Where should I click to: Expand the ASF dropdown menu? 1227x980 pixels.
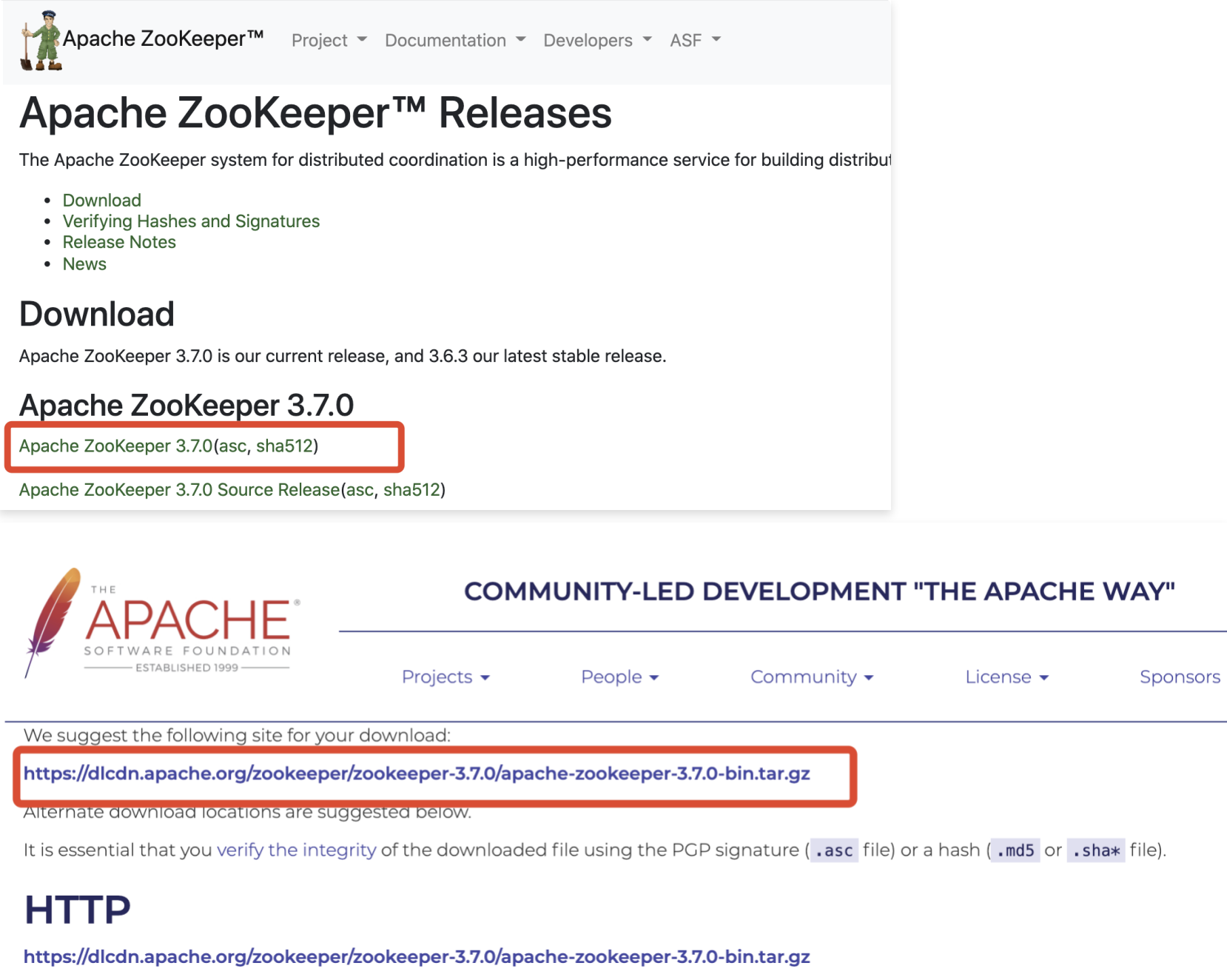695,40
